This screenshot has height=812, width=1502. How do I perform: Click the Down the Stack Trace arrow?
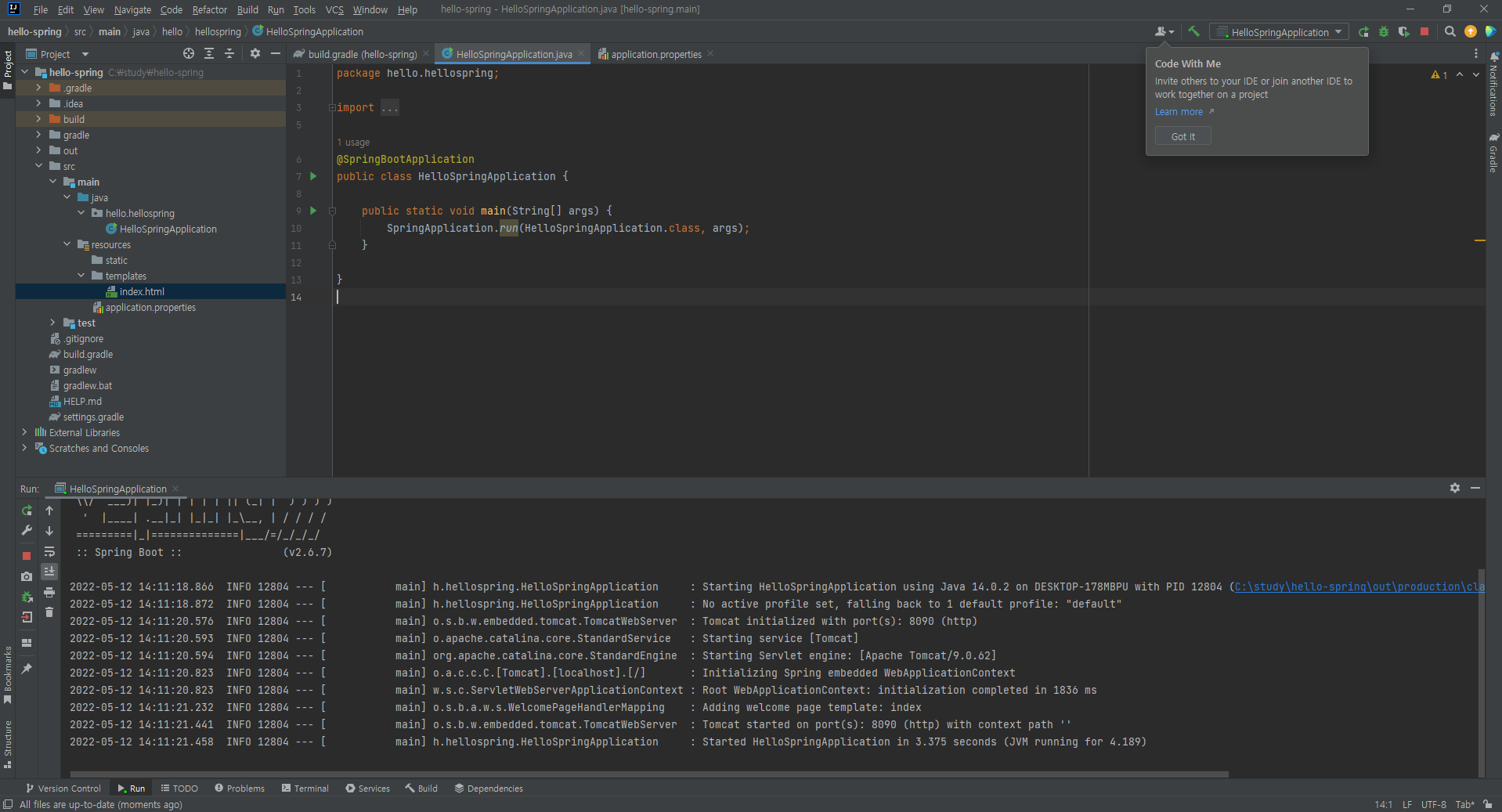[x=49, y=530]
